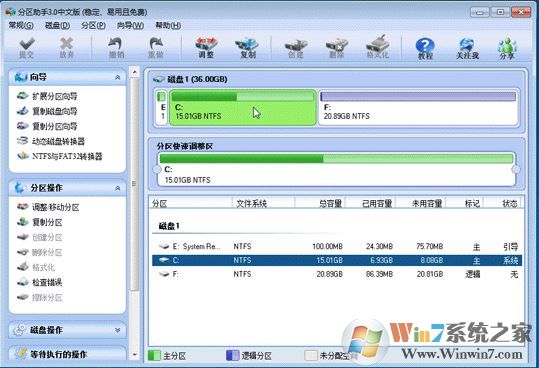
Task: Click the 磁盘1 (36.00GB) disk header
Action: coord(190,79)
